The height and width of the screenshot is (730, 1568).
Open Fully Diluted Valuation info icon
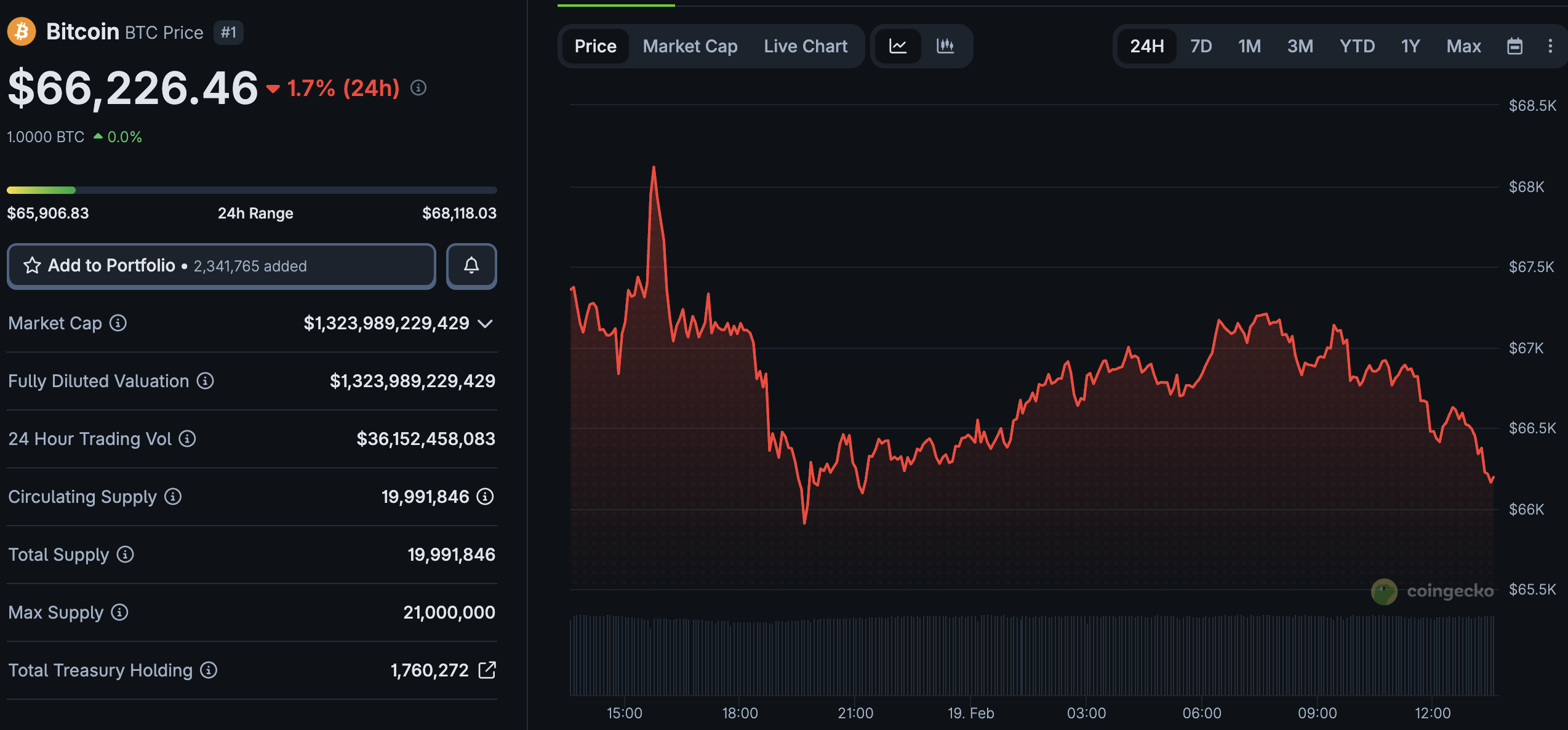coord(206,381)
